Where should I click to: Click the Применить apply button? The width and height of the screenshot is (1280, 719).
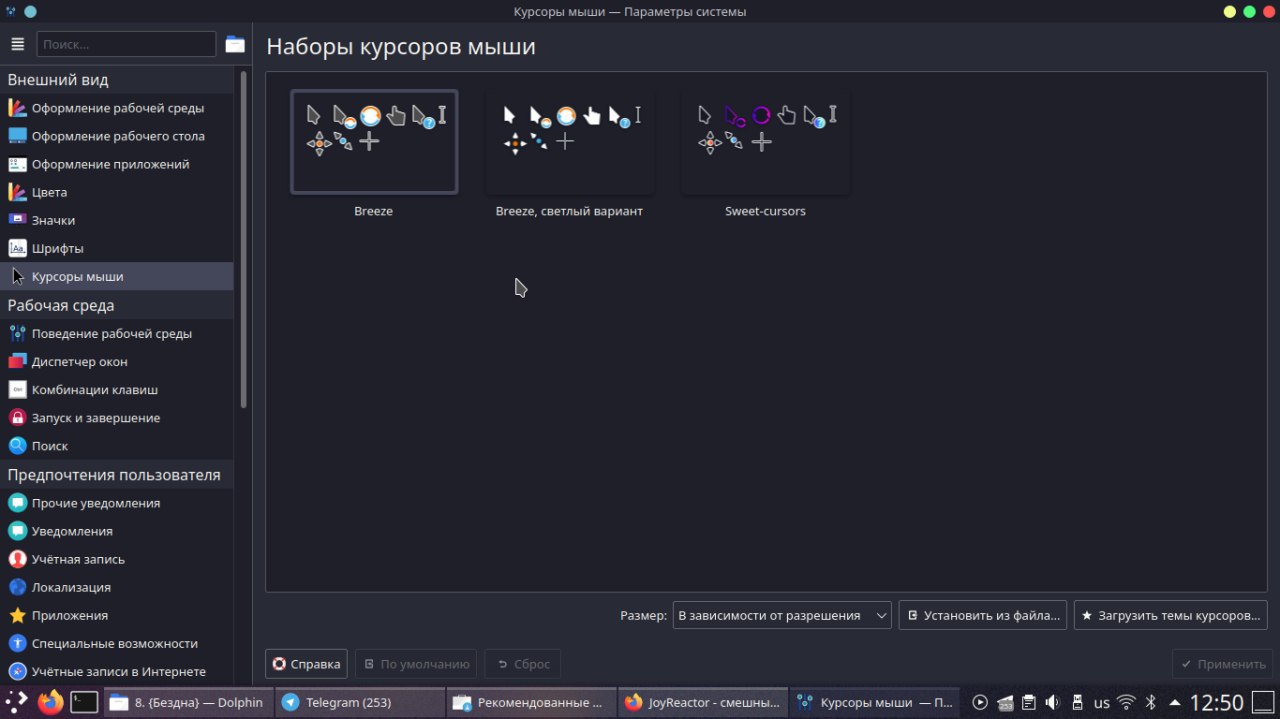1223,664
